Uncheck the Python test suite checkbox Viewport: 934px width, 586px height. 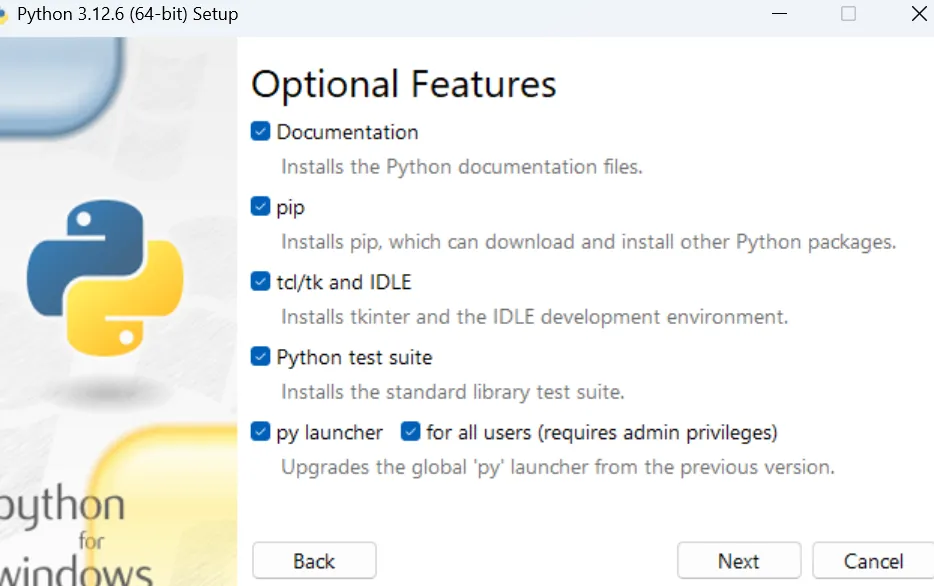[x=261, y=357]
